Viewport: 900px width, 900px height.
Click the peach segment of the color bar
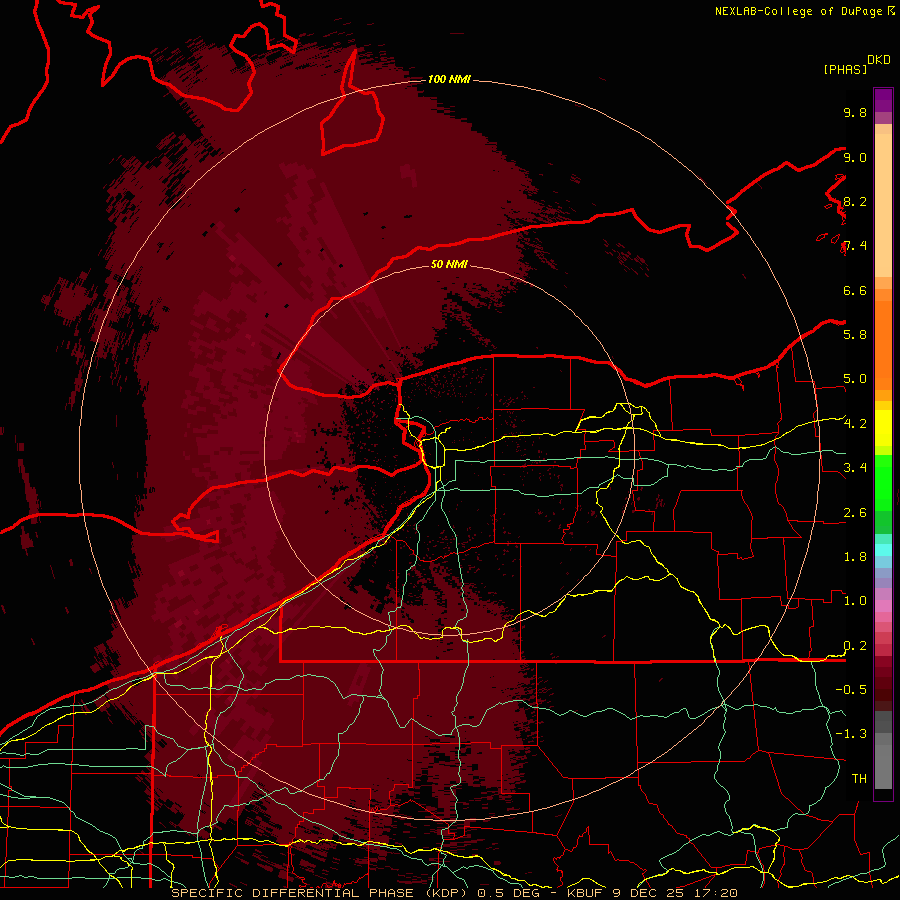(883, 205)
